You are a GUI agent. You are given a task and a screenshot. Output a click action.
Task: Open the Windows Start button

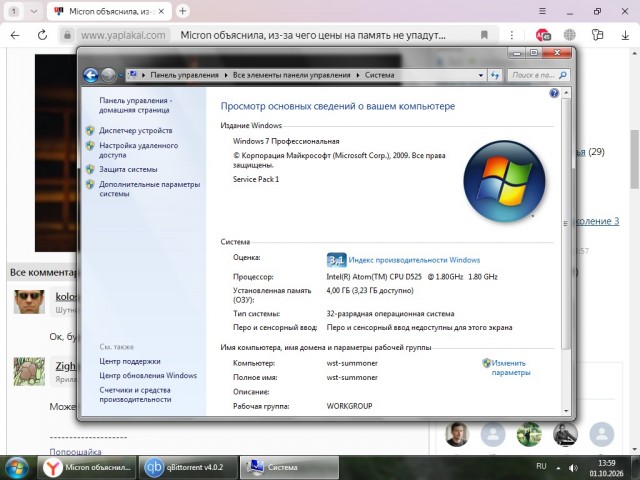click(x=16, y=468)
